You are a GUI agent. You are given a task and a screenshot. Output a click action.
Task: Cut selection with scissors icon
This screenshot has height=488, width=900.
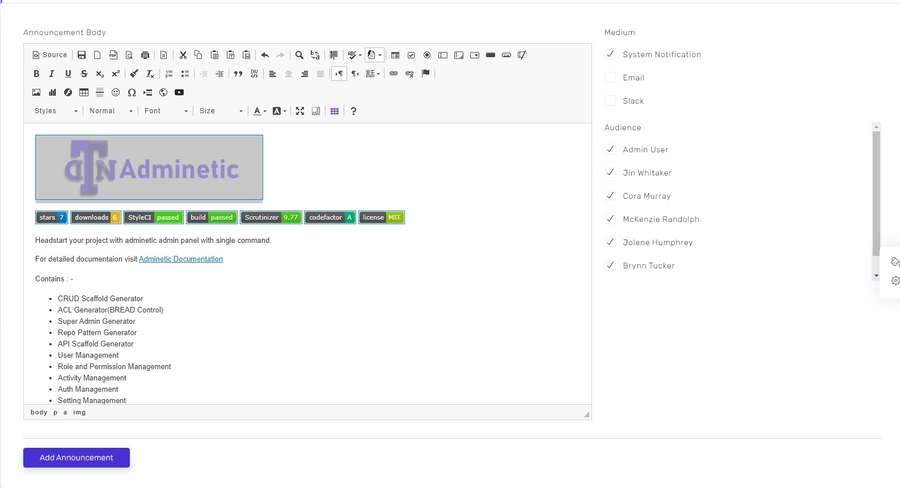tap(183, 55)
